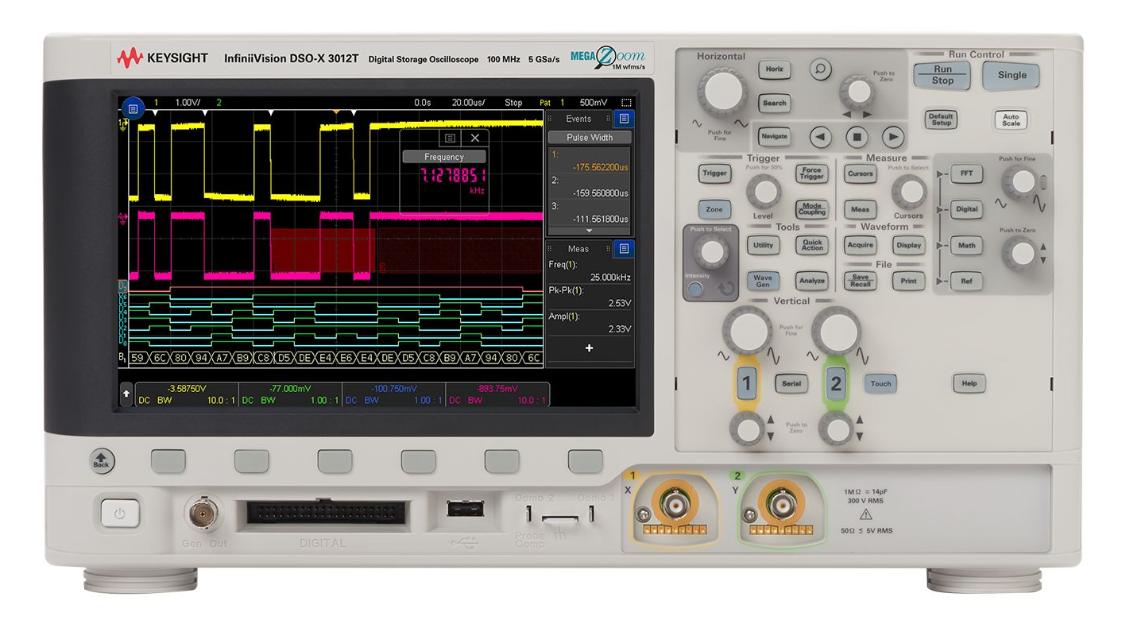Toggle the FFT button
The image size is (1143, 644).
[x=967, y=174]
